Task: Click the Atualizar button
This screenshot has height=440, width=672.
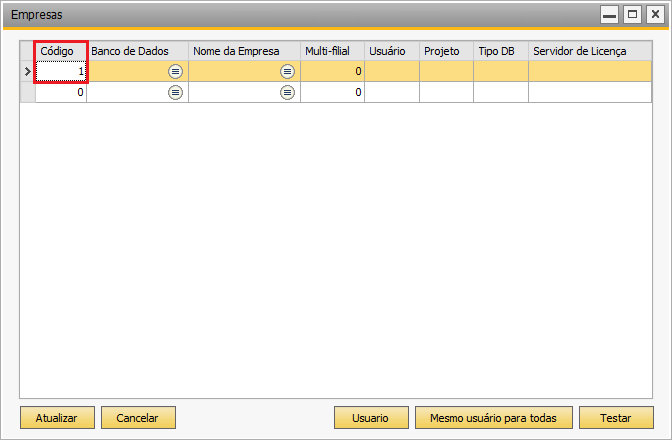Action: (57, 418)
